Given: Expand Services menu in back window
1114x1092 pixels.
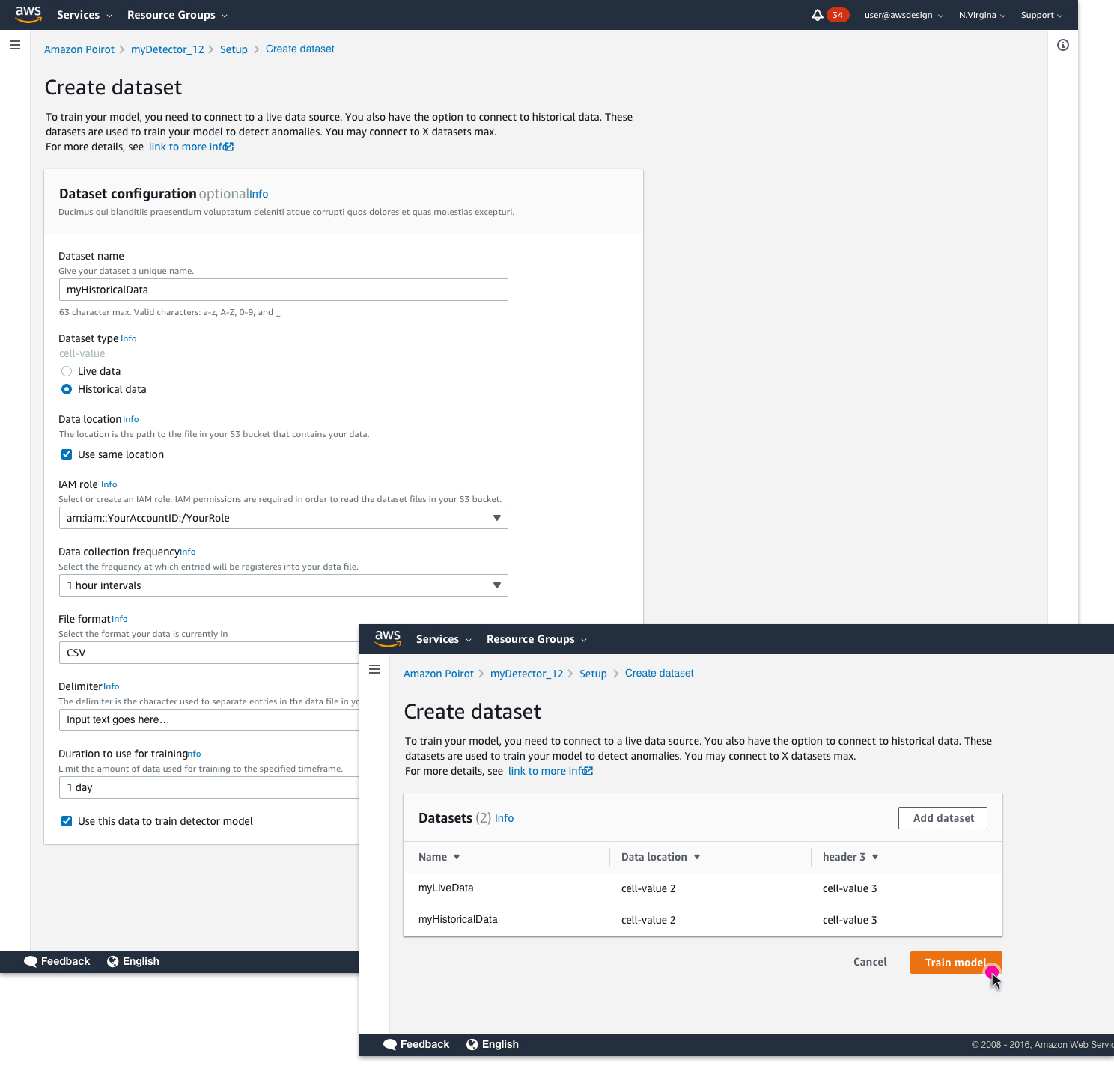Looking at the screenshot, I should tap(84, 15).
